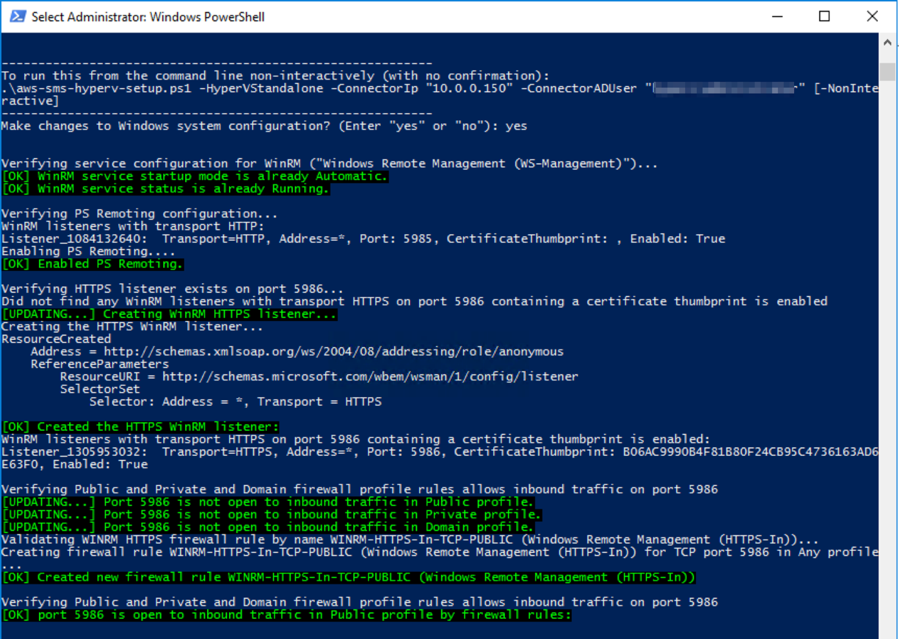The width and height of the screenshot is (899, 639).
Task: Click the 'Selector: Address = *, Transport = HTTPS' line
Action: [x=236, y=402]
